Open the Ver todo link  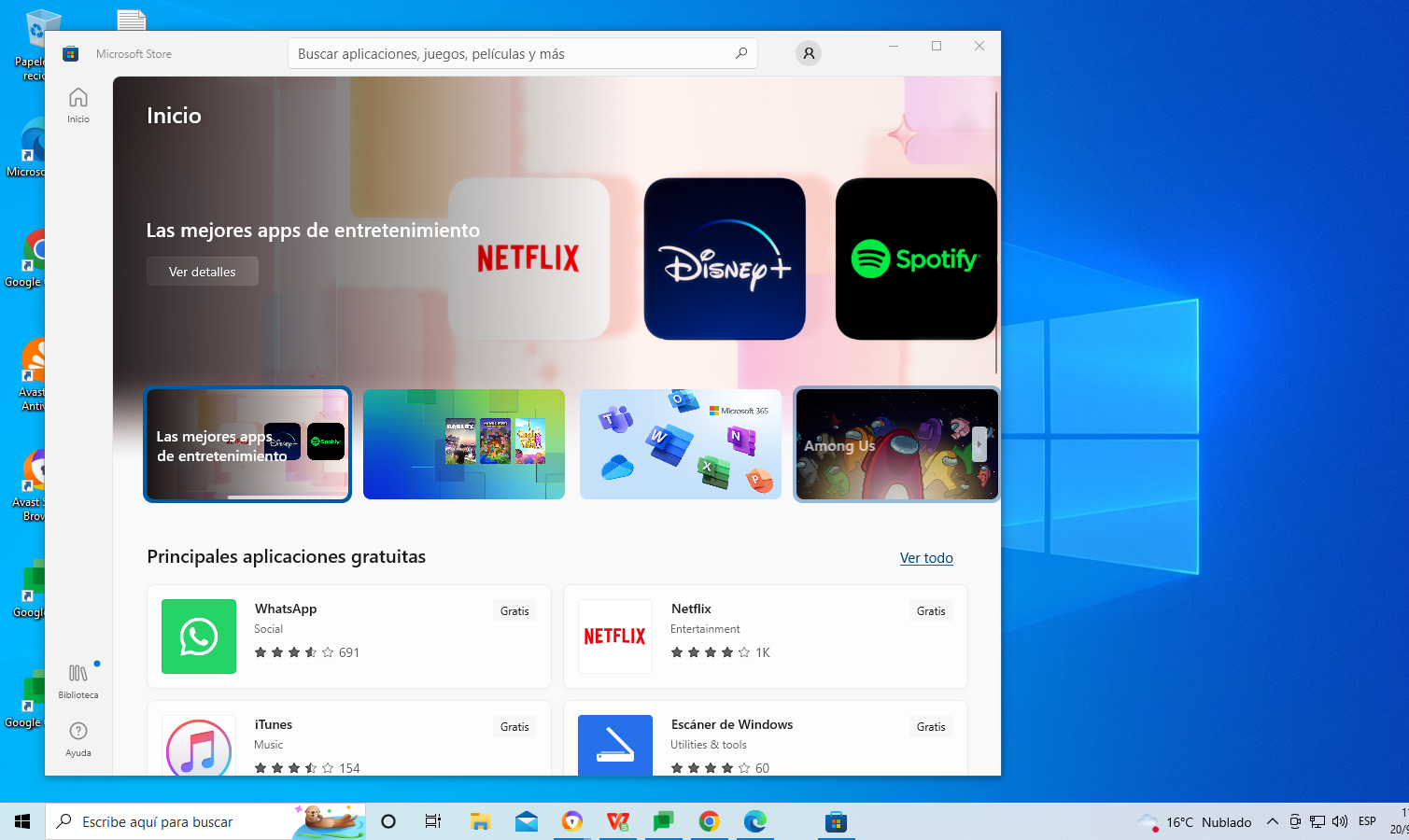coord(926,557)
